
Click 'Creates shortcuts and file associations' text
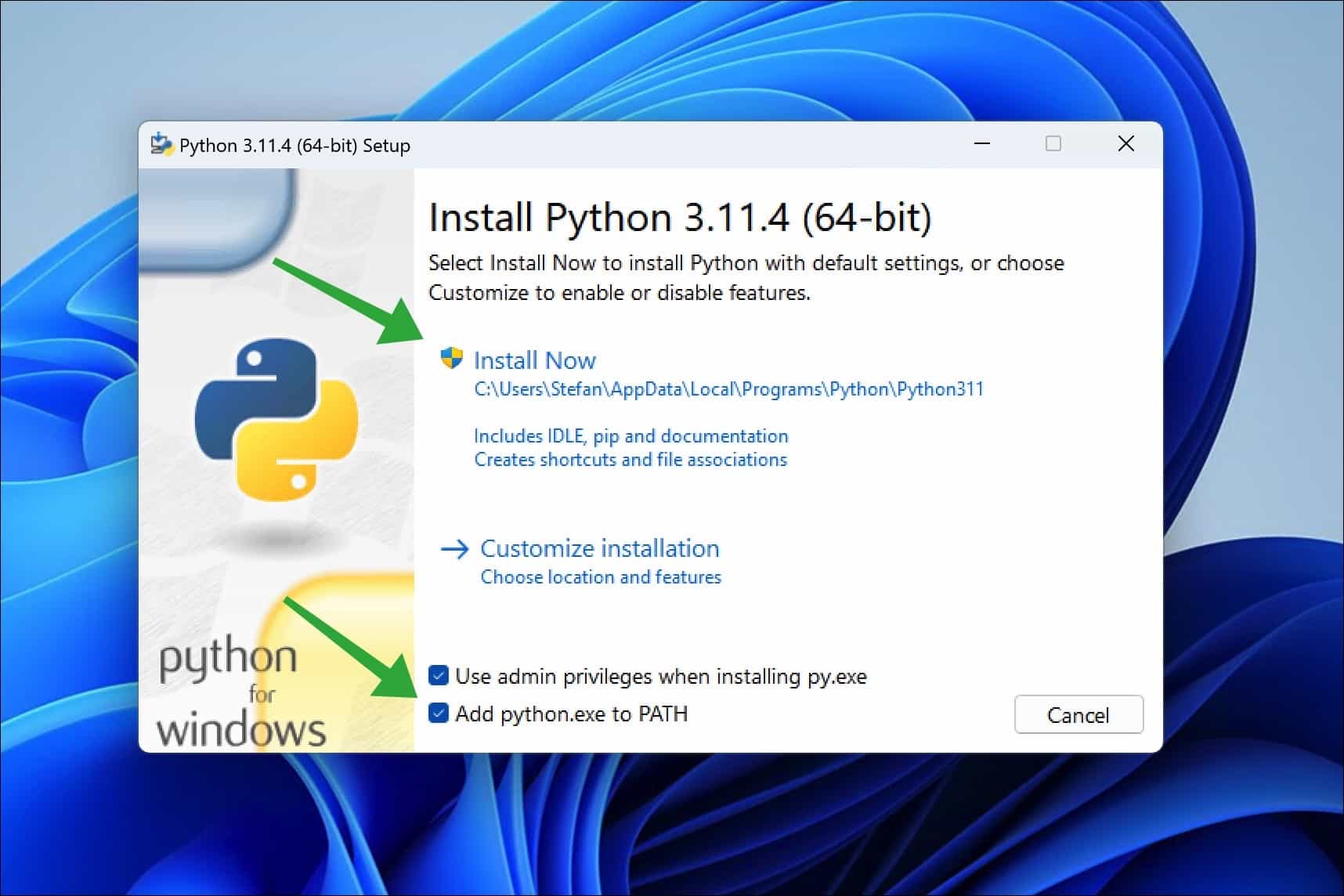630,460
